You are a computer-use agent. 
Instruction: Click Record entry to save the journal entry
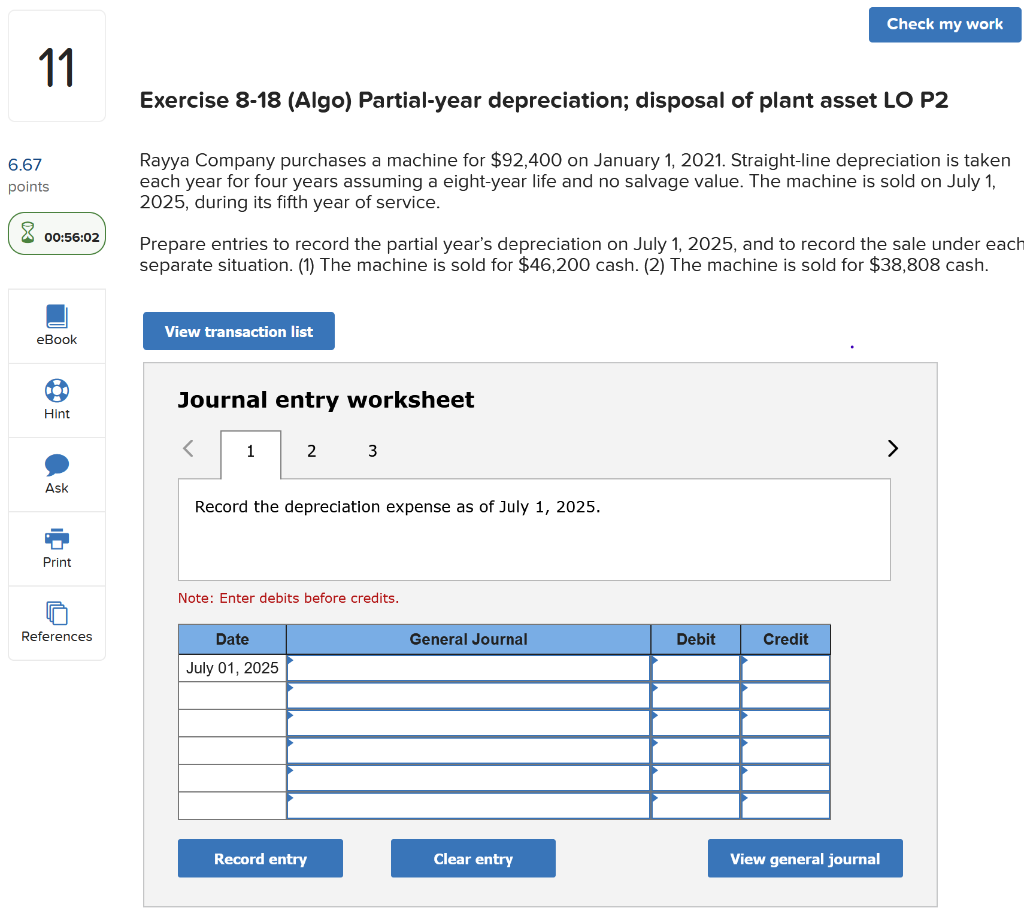(260, 858)
